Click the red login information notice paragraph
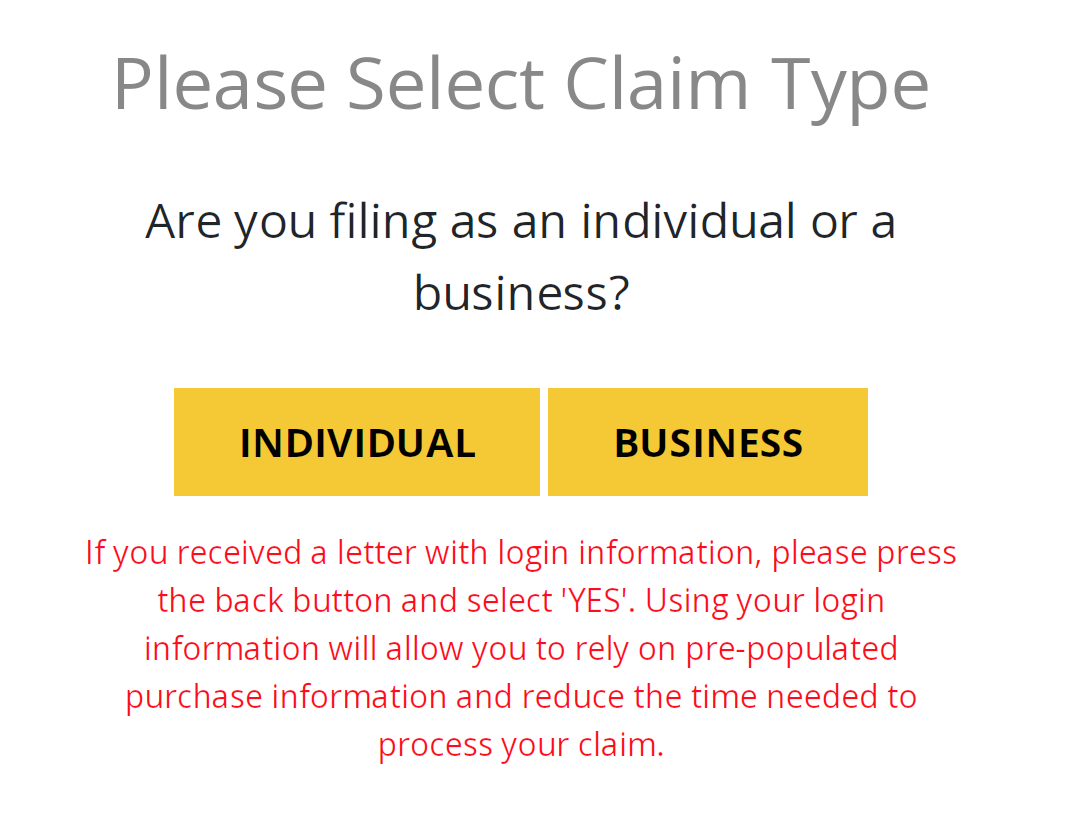Image resolution: width=1076 pixels, height=836 pixels. (521, 649)
